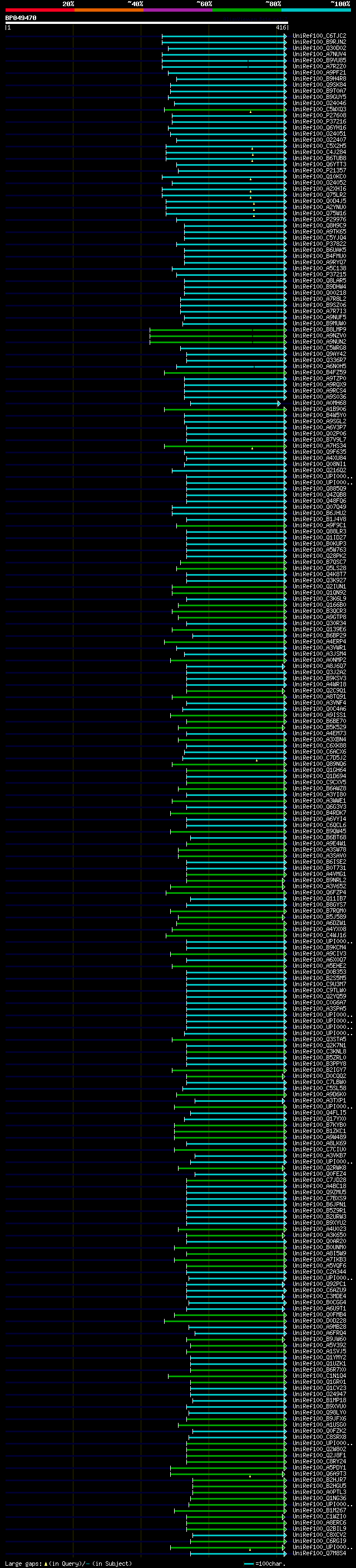Click the cyan ~100% identity legend segment
Image resolution: width=356 pixels, height=1568 pixels.
tap(316, 10)
